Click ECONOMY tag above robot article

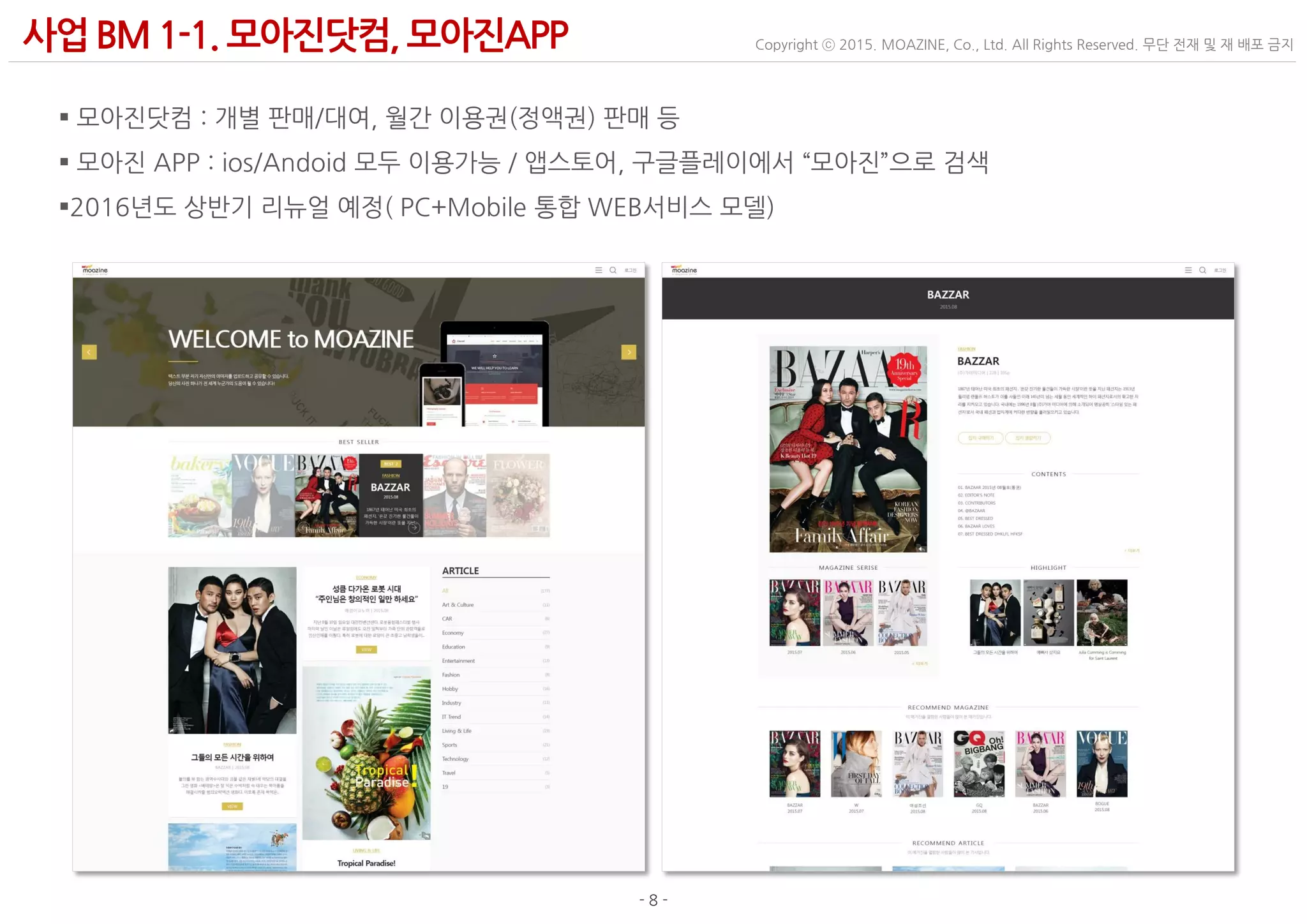366,577
